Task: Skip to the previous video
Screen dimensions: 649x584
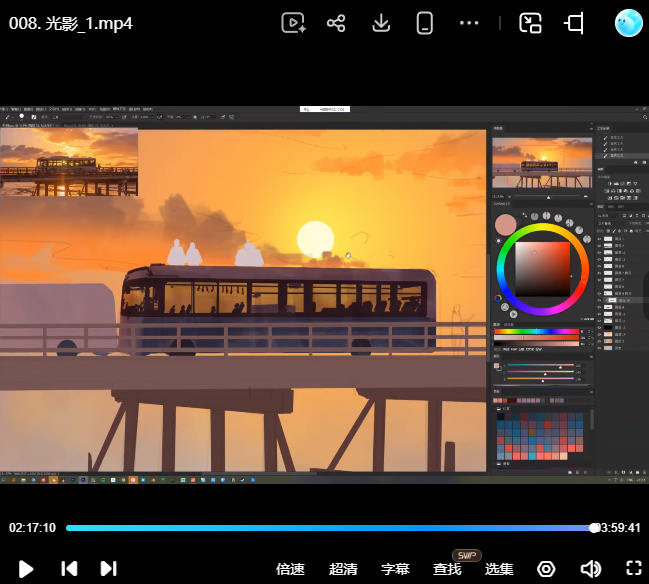Action: tap(69, 569)
